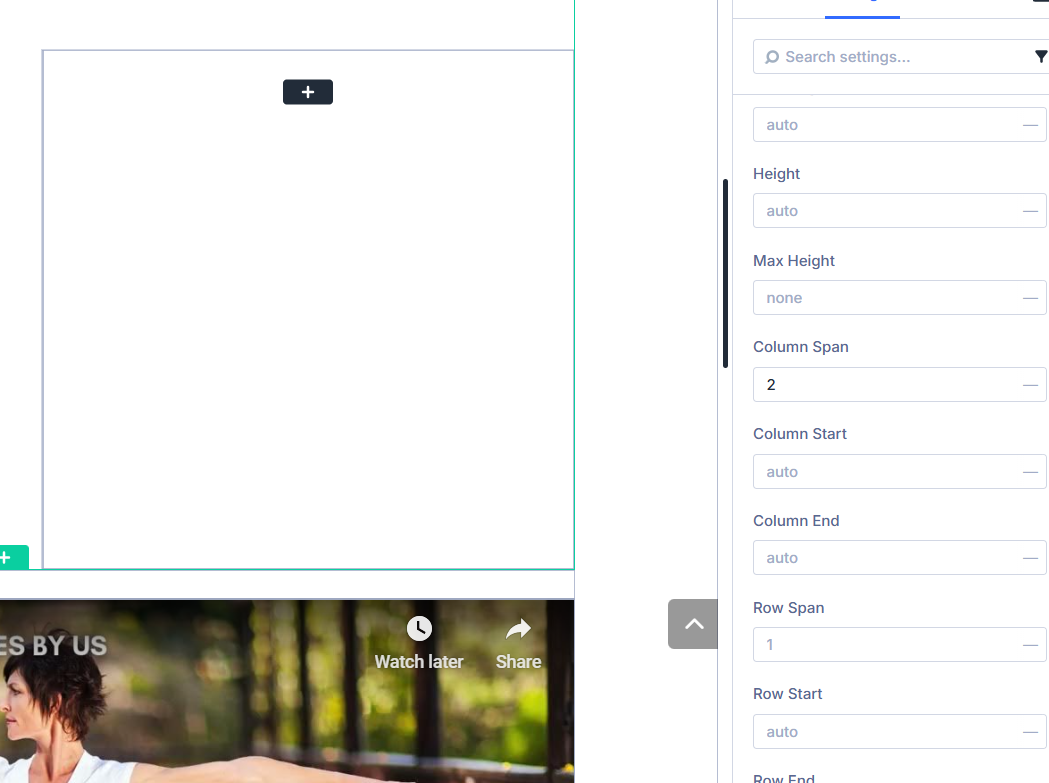
Task: Click the dash icon in Height field
Action: [1029, 211]
